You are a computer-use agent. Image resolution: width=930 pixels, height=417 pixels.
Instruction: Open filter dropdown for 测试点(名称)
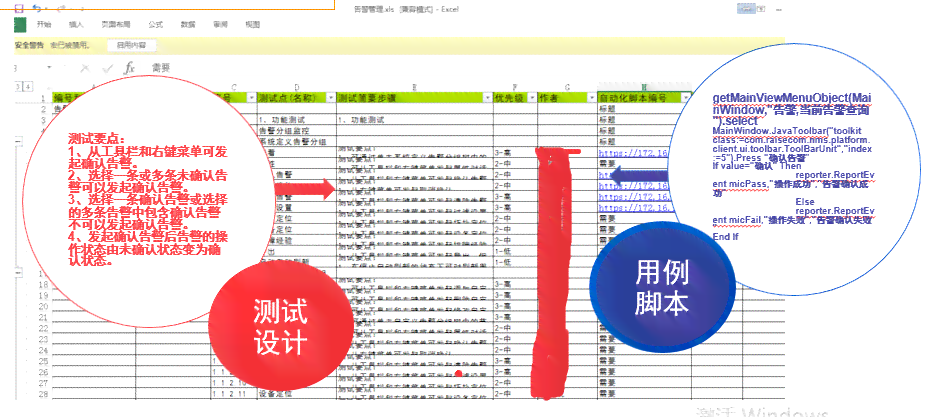(330, 98)
